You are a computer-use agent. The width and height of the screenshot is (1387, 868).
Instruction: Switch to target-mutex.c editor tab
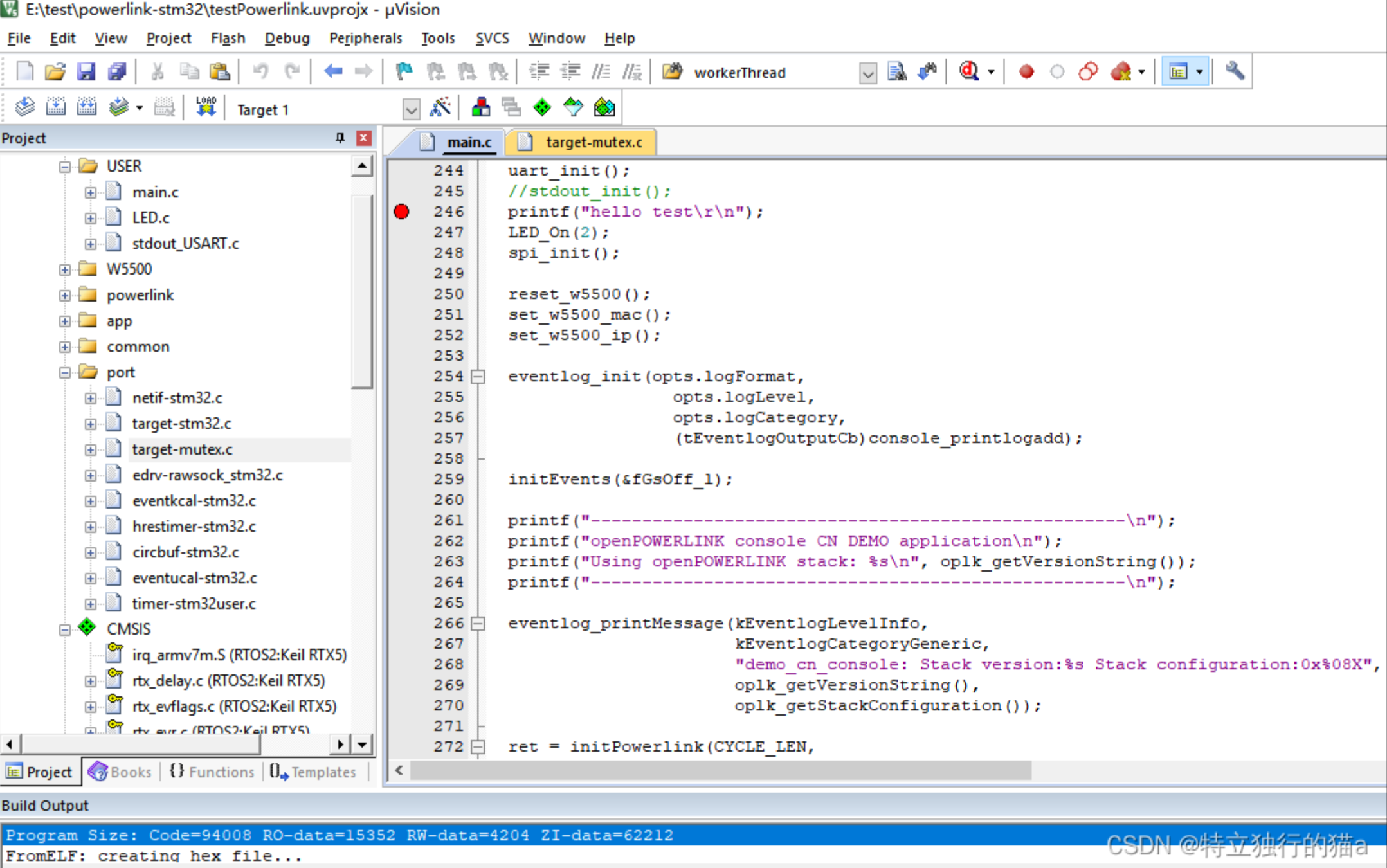(x=581, y=142)
